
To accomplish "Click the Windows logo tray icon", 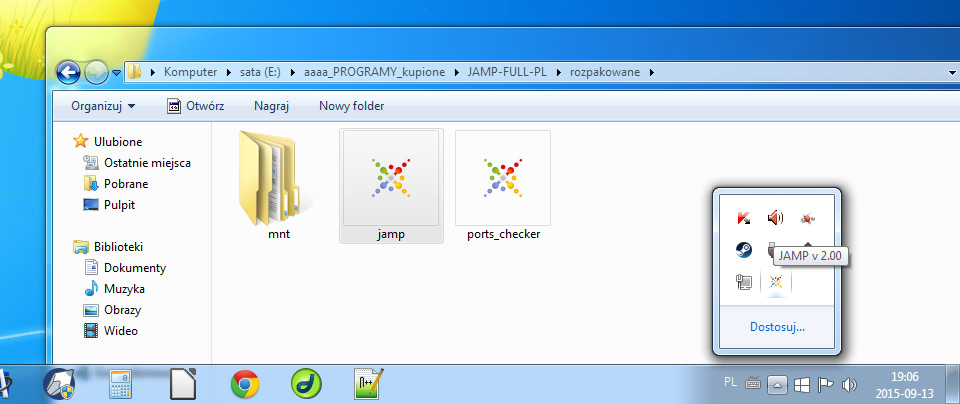I will pyautogui.click(x=801, y=385).
